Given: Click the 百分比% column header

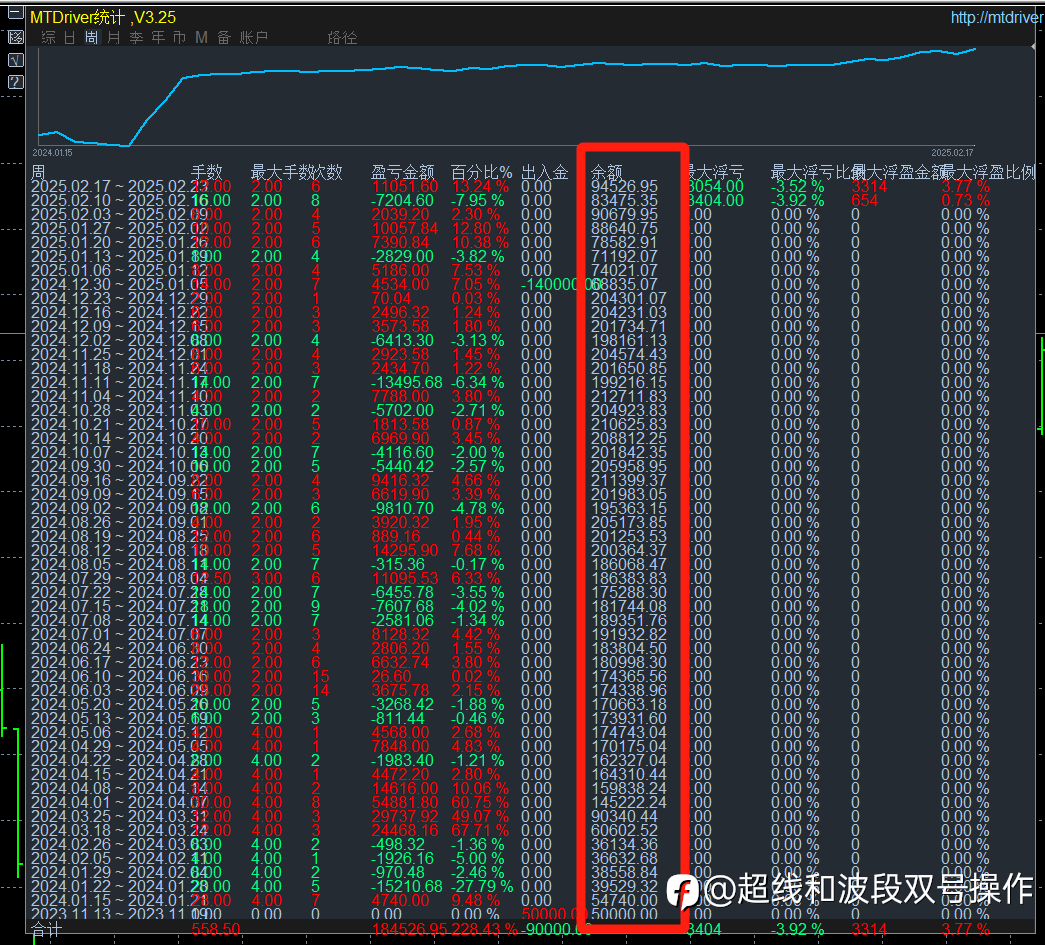Looking at the screenshot, I should [481, 173].
